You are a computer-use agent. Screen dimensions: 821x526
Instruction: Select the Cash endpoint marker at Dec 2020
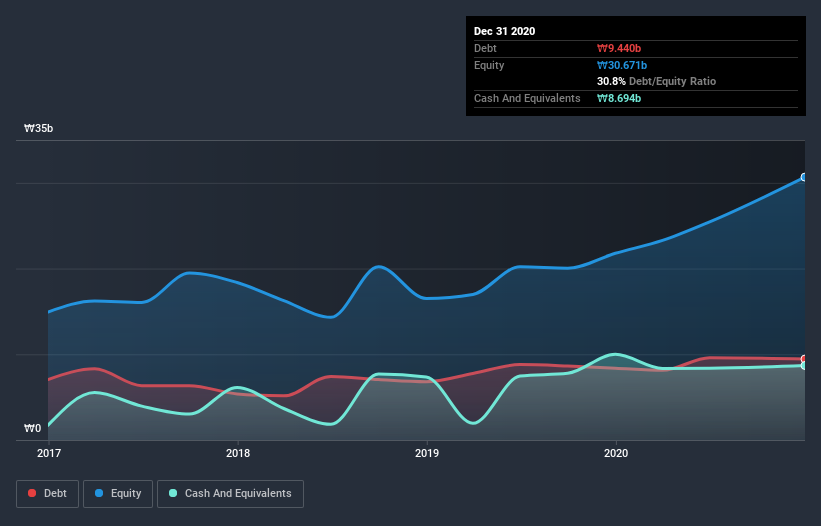[x=804, y=365]
